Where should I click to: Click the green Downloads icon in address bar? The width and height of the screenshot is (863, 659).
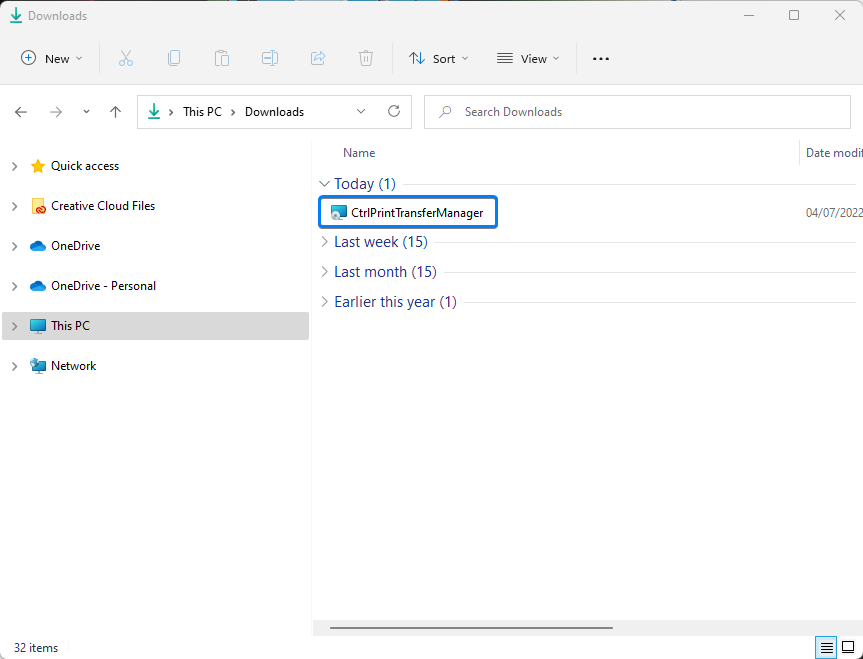pyautogui.click(x=154, y=112)
